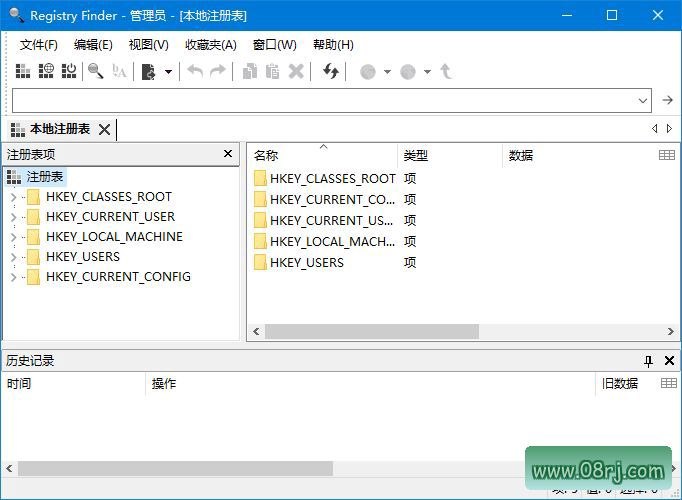Screen dimensions: 682x500
Task: Open dropdown arrow beside export icon
Action: pos(168,72)
